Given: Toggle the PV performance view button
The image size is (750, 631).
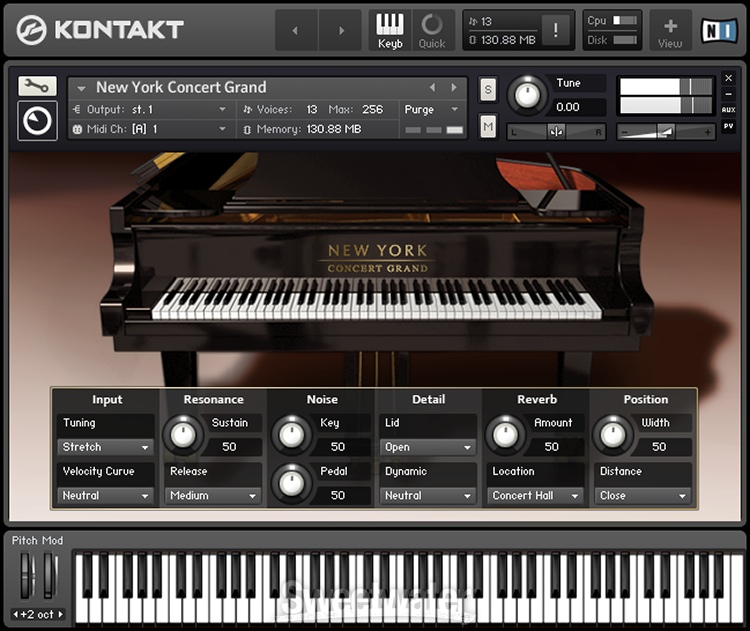Looking at the screenshot, I should point(728,126).
